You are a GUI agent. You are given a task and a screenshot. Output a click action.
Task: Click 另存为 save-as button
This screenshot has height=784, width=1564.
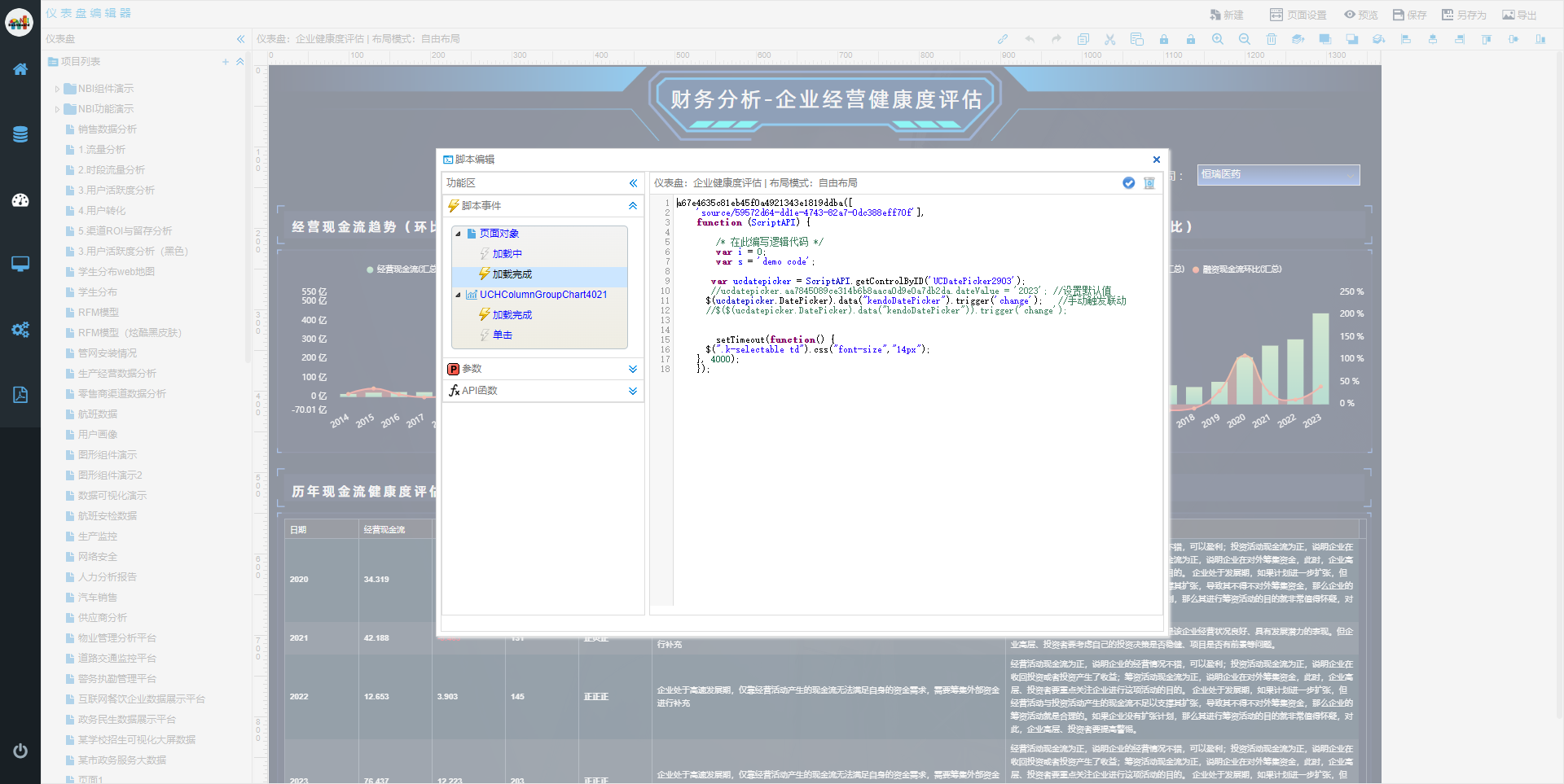pos(1464,15)
